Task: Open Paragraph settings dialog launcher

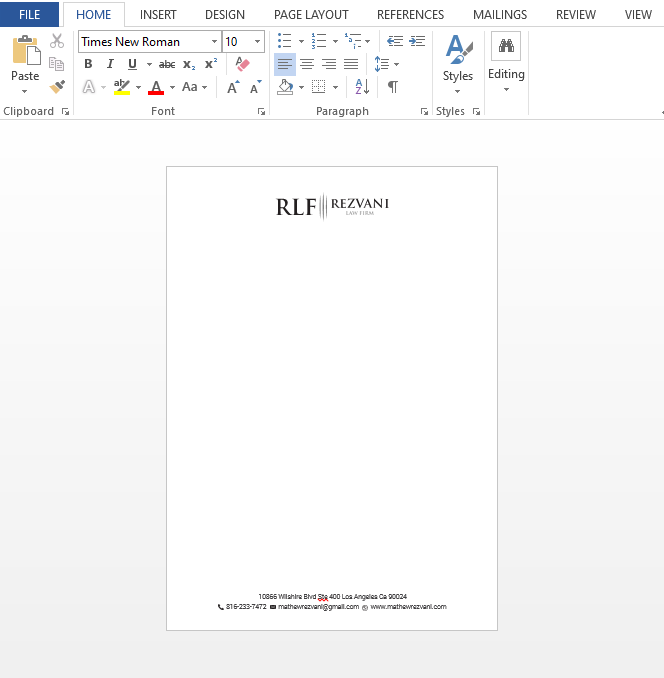Action: [424, 112]
